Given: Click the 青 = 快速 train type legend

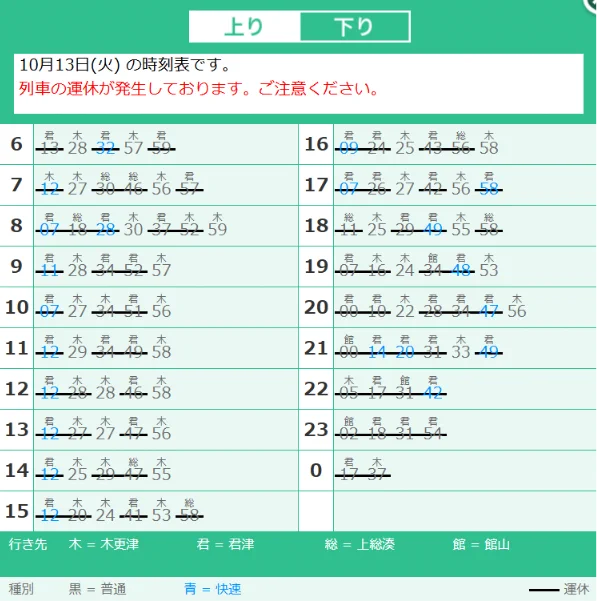Looking at the screenshot, I should coord(212,589).
